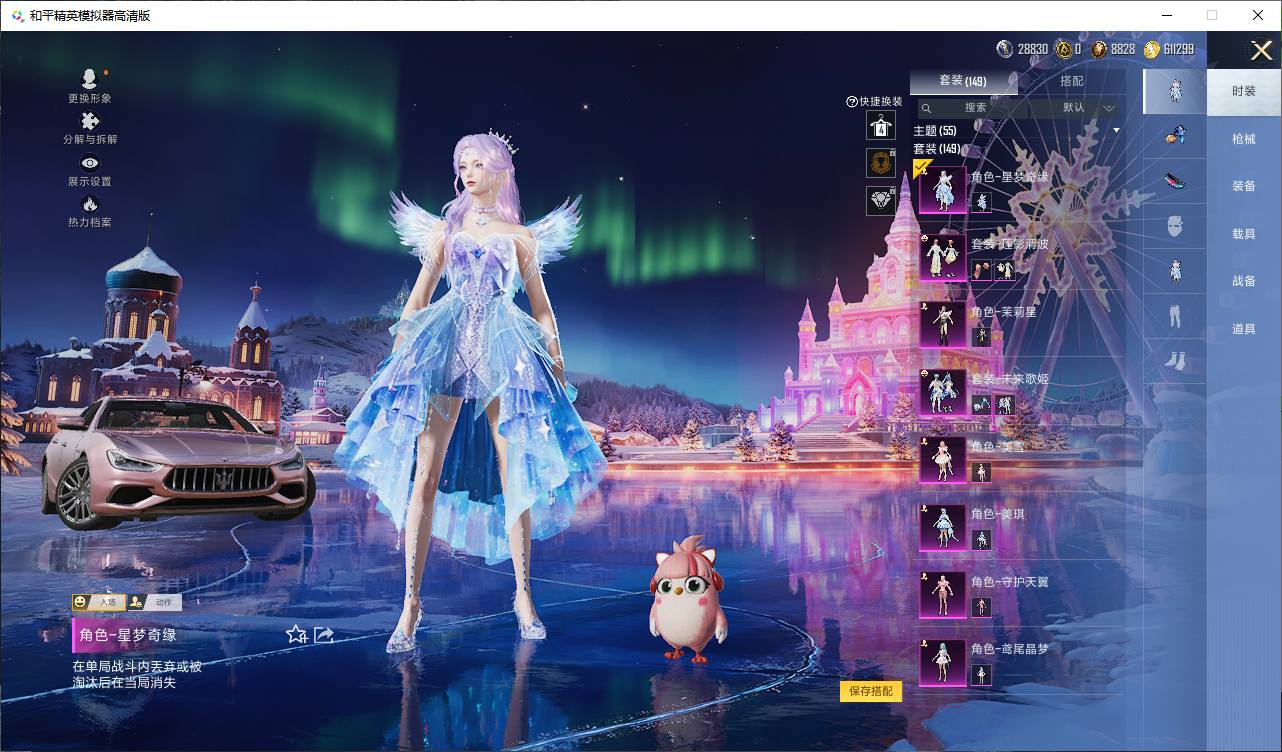This screenshot has width=1282, height=752.
Task: Click the star favorite icon
Action: pos(296,634)
